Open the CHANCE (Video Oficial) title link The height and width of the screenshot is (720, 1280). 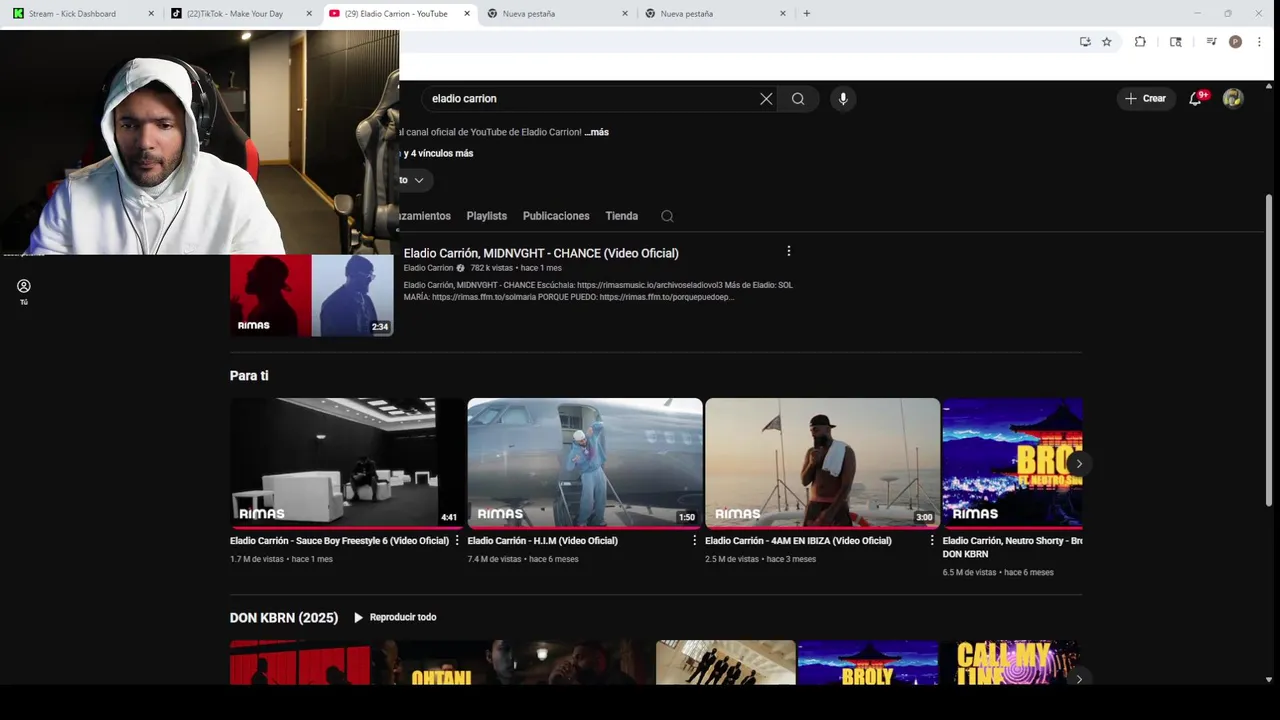(541, 253)
